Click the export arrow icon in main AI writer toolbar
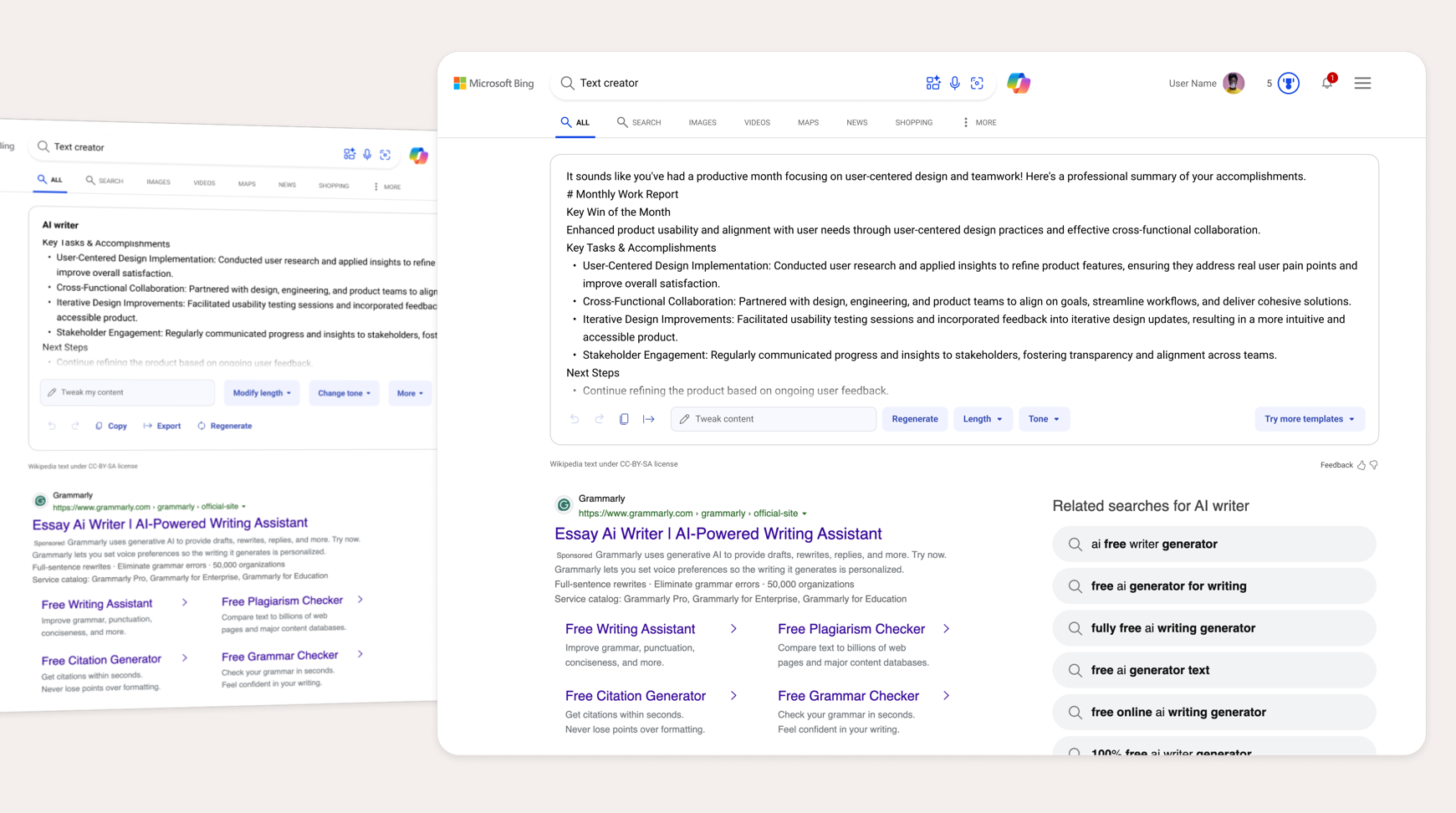The height and width of the screenshot is (813, 1456). click(x=649, y=419)
